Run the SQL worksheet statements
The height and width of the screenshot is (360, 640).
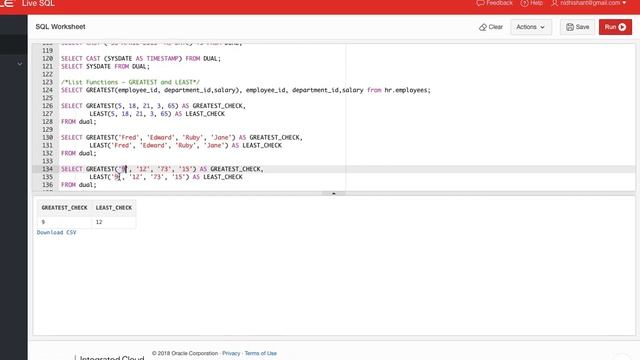pos(615,27)
